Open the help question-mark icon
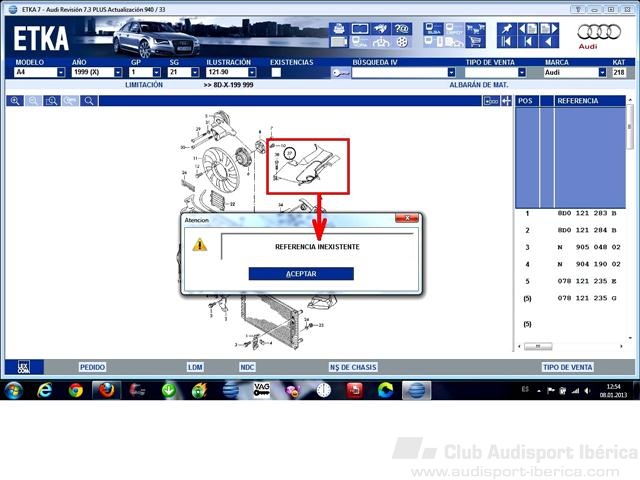 (x=402, y=29)
